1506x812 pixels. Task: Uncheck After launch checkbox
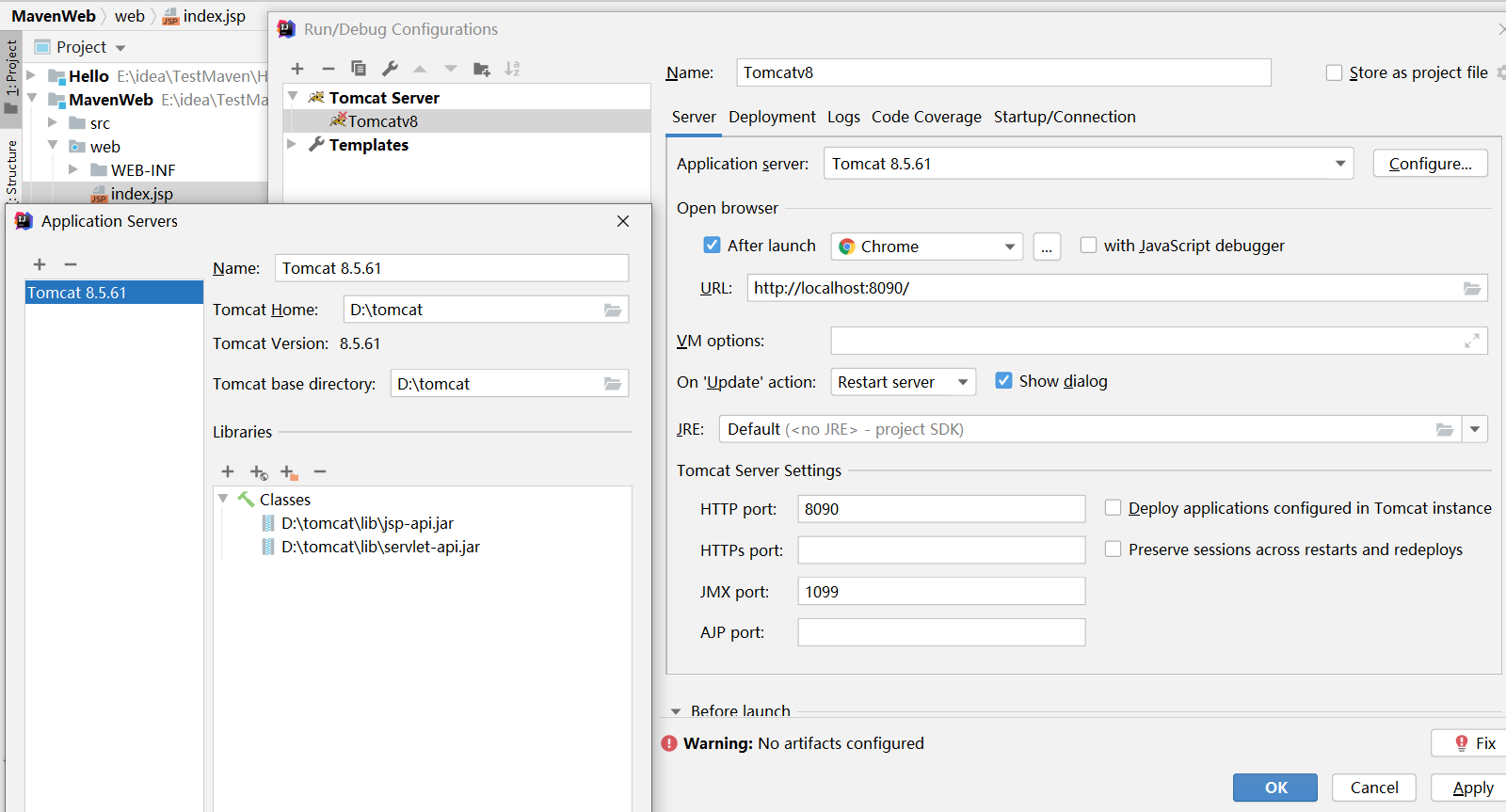pyautogui.click(x=713, y=246)
